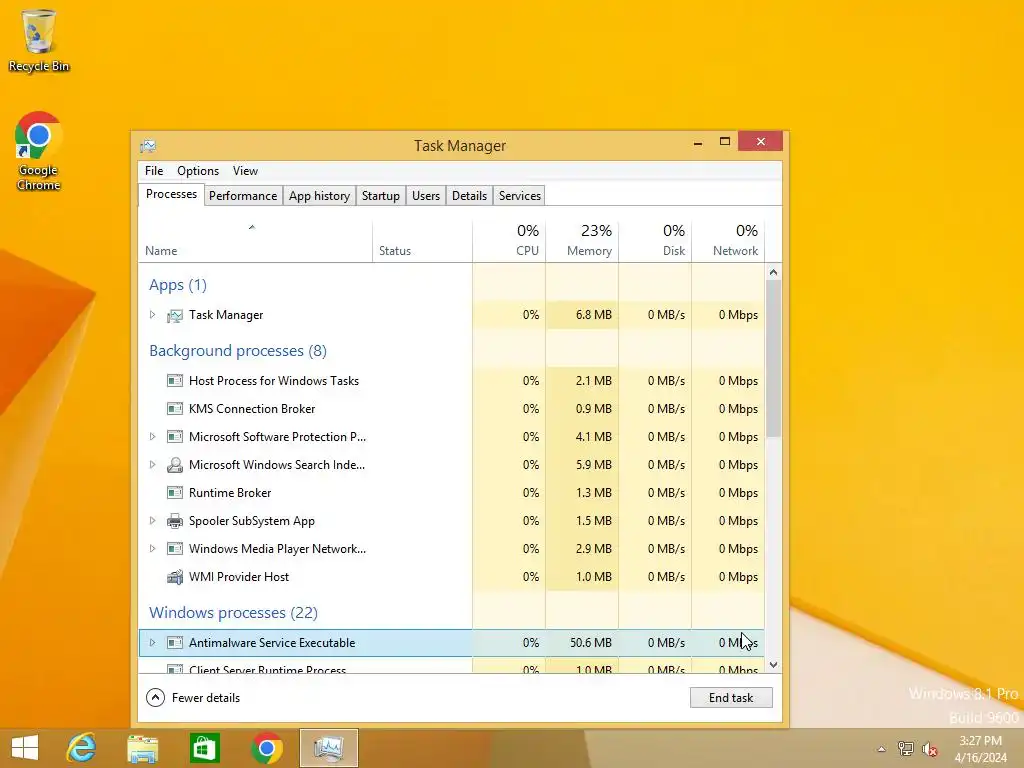Select the Processes tab

tap(171, 195)
